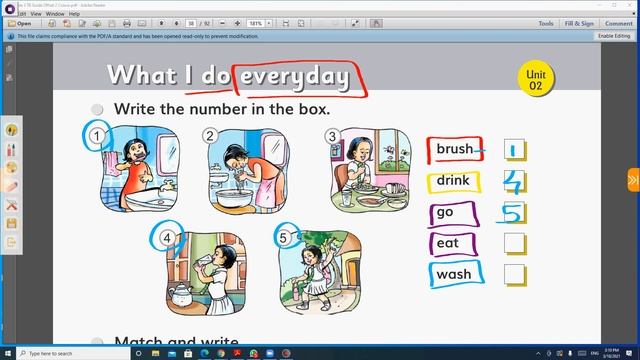Viewport: 640px width, 360px height.
Task: Click the cloud upload toolbar icon
Action: [x=97, y=23]
